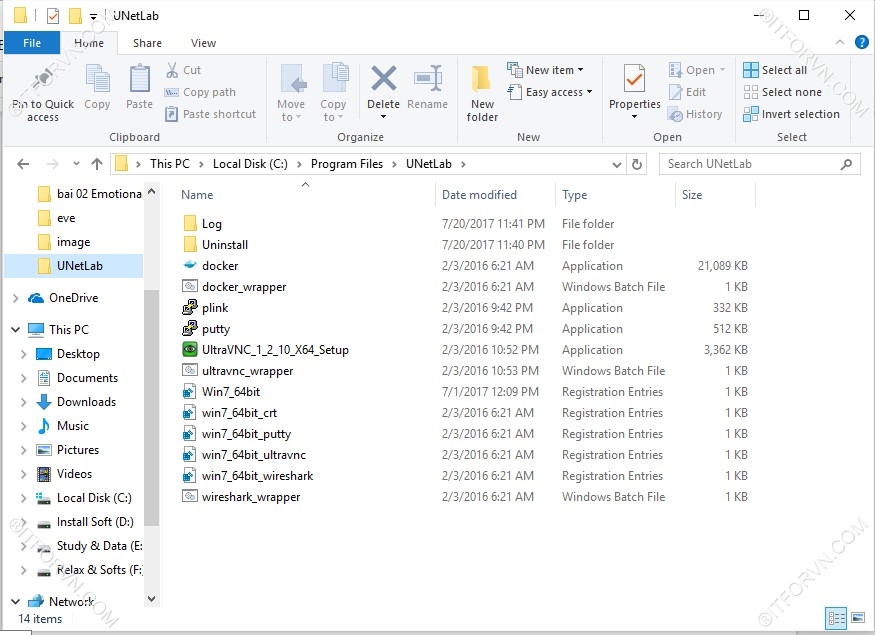Screen dimensions: 875x635
Task: Click Invert selection in ribbon
Action: pyautogui.click(x=792, y=114)
